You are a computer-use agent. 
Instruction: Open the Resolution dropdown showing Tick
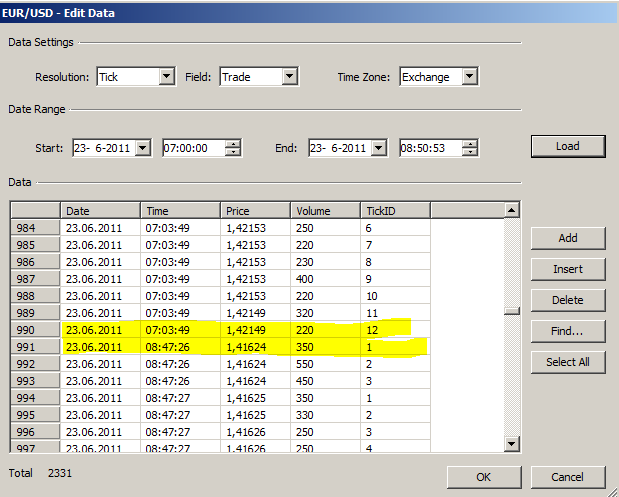(166, 77)
